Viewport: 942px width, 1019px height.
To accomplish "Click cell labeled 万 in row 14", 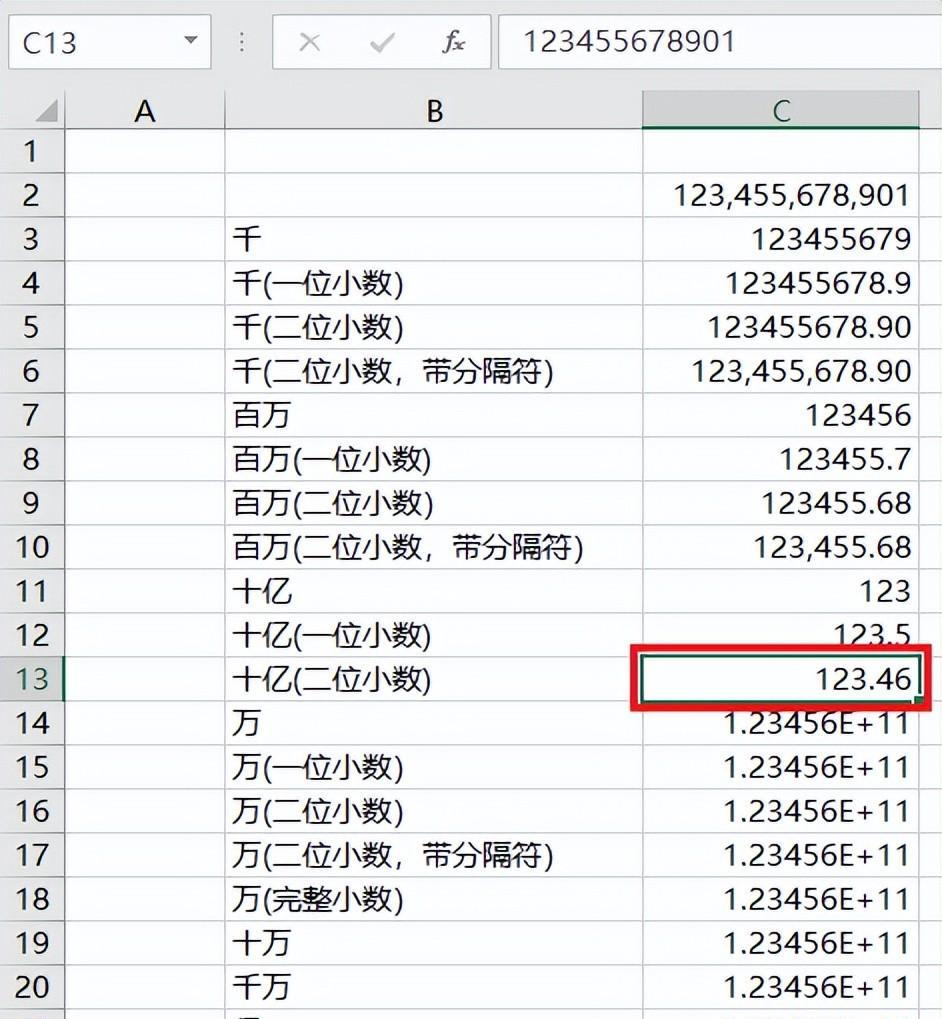I will pos(434,723).
